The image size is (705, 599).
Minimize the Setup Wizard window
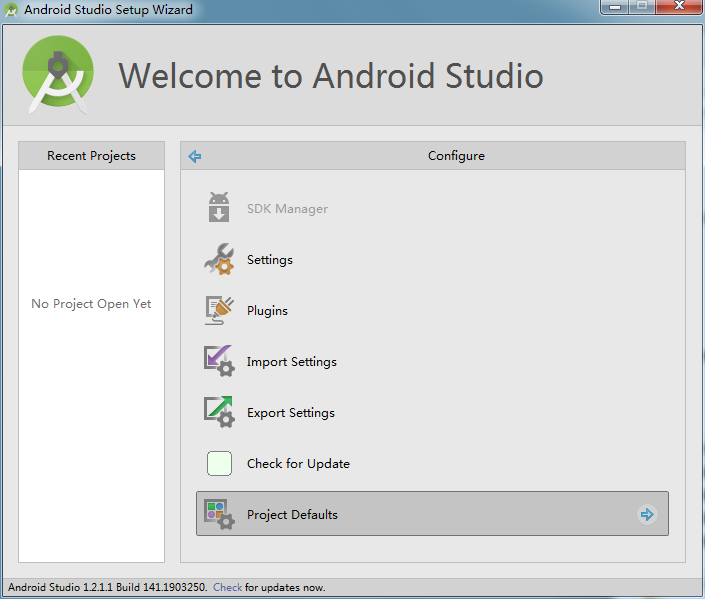[x=615, y=7]
